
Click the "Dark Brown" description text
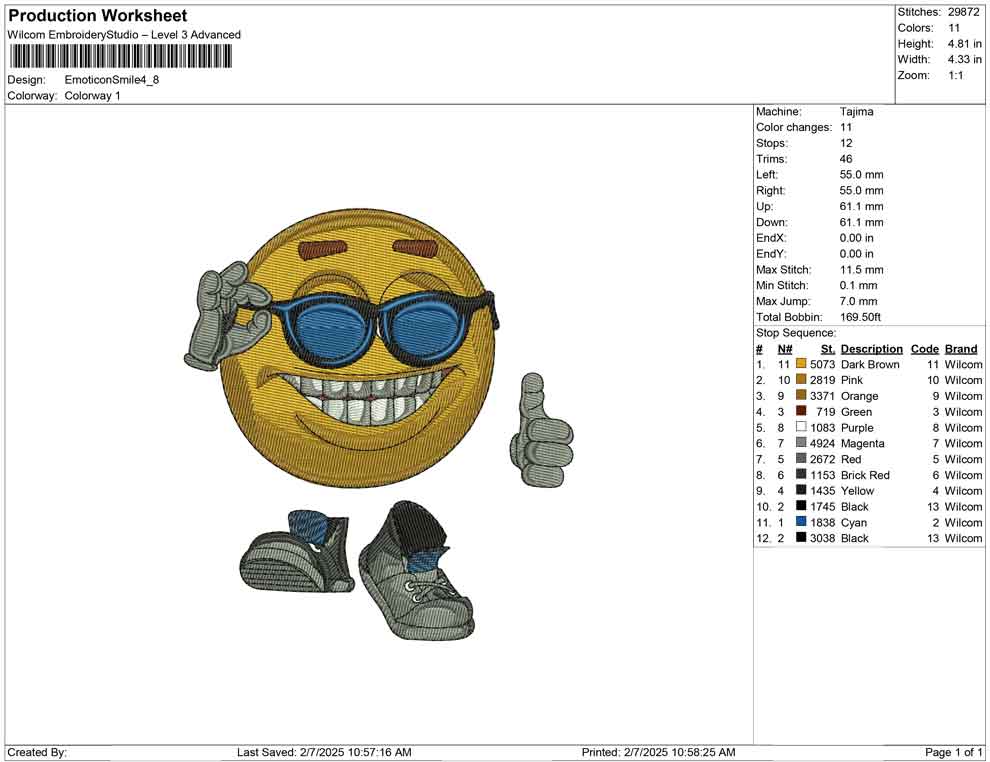pyautogui.click(x=870, y=364)
